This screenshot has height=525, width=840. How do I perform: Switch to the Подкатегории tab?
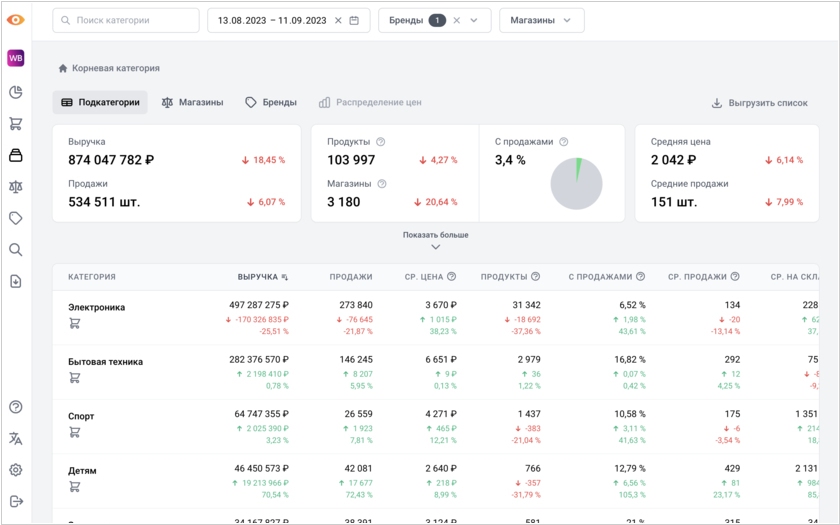click(x=100, y=102)
